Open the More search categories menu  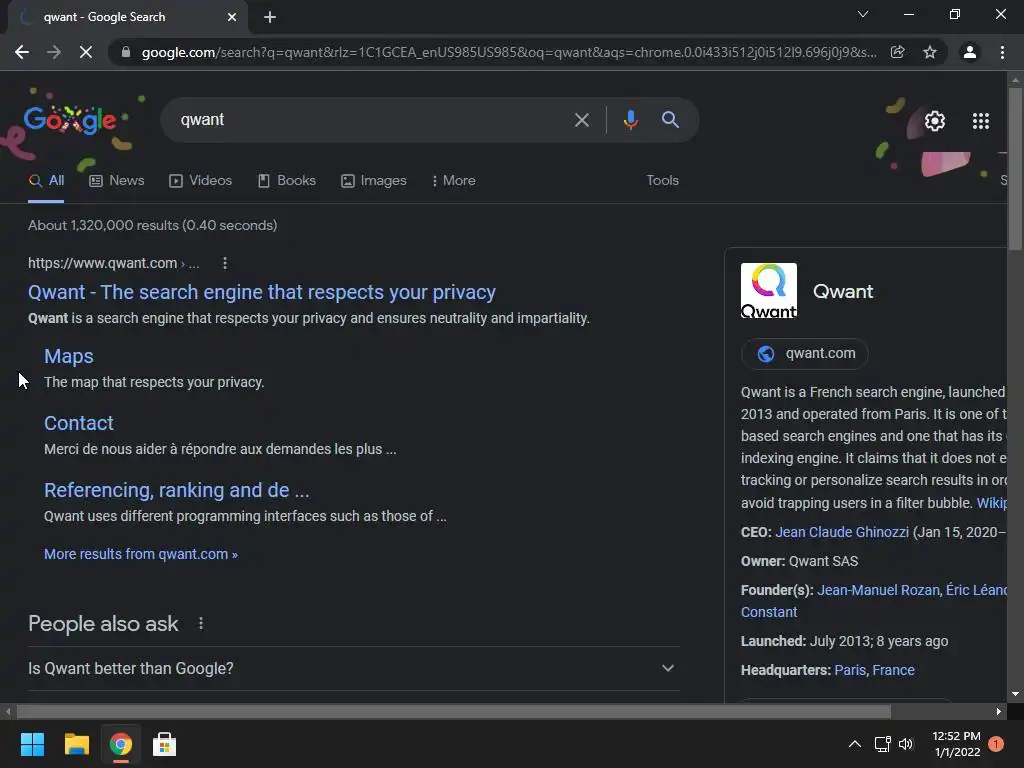pyautogui.click(x=453, y=181)
